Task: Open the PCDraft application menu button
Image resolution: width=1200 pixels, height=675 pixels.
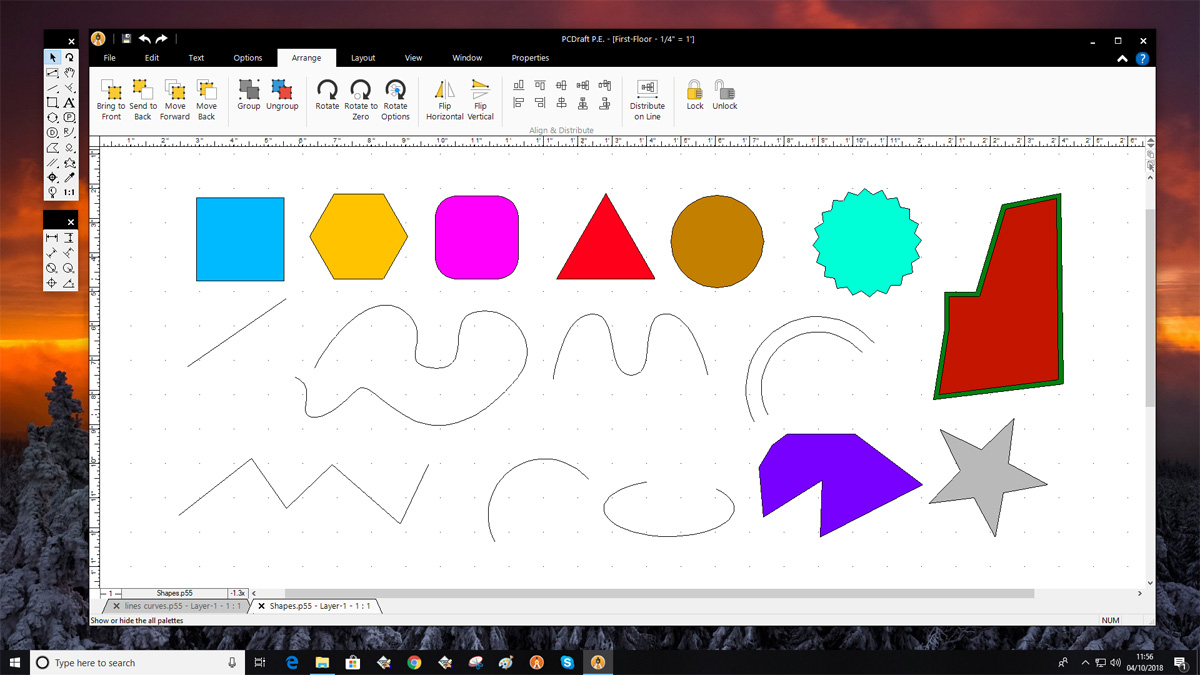Action: (x=98, y=39)
